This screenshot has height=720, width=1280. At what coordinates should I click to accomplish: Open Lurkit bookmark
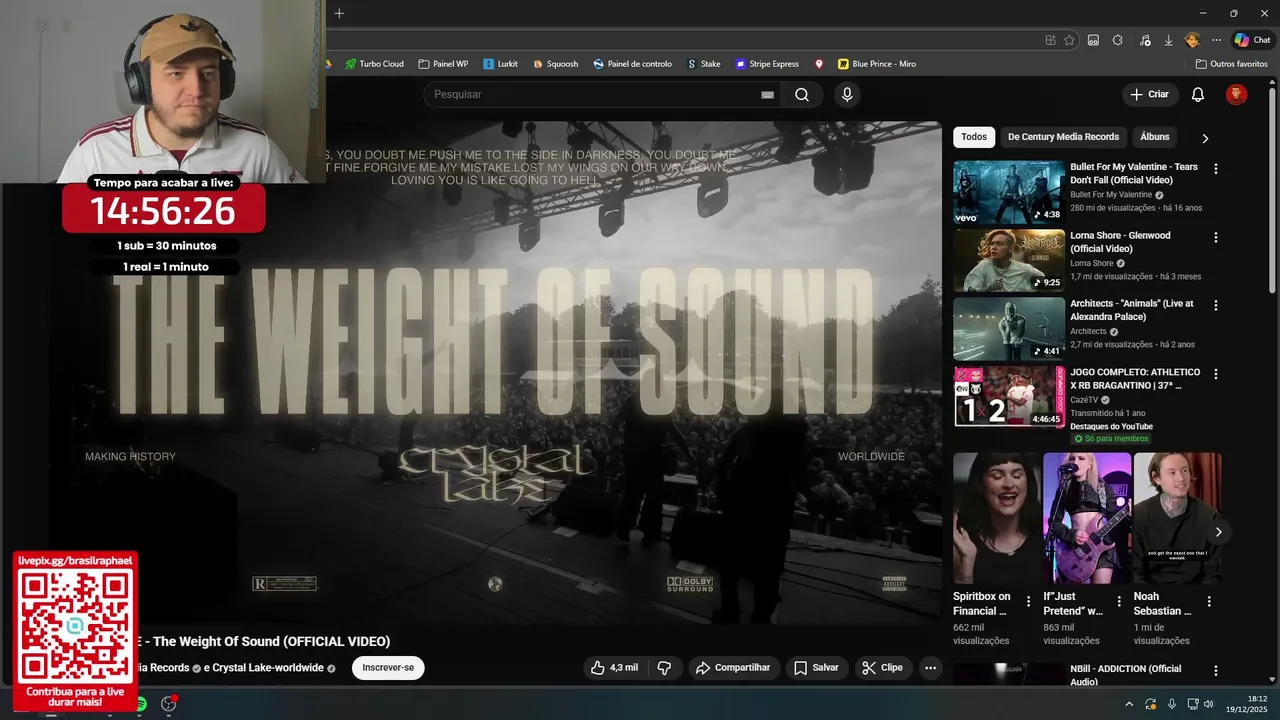pyautogui.click(x=500, y=64)
